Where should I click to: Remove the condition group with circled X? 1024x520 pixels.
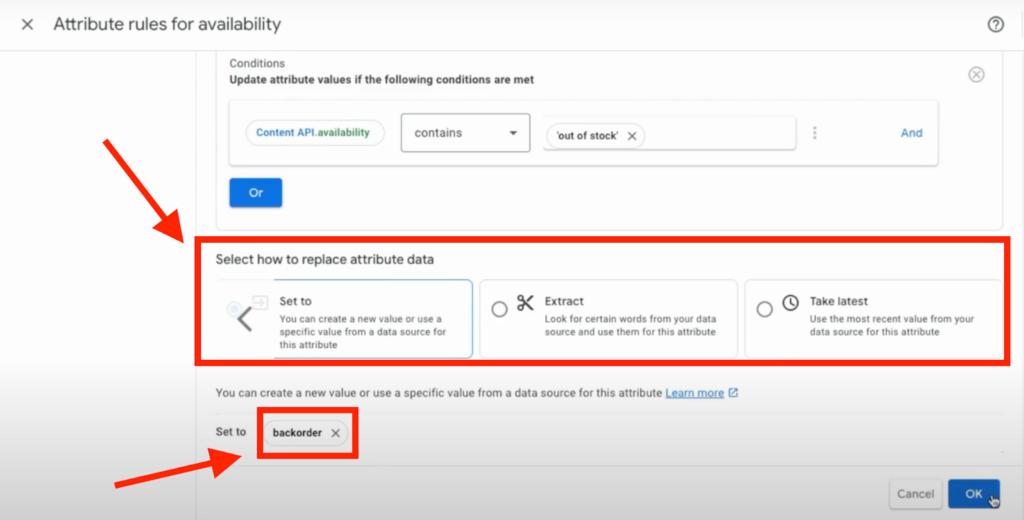[x=976, y=74]
